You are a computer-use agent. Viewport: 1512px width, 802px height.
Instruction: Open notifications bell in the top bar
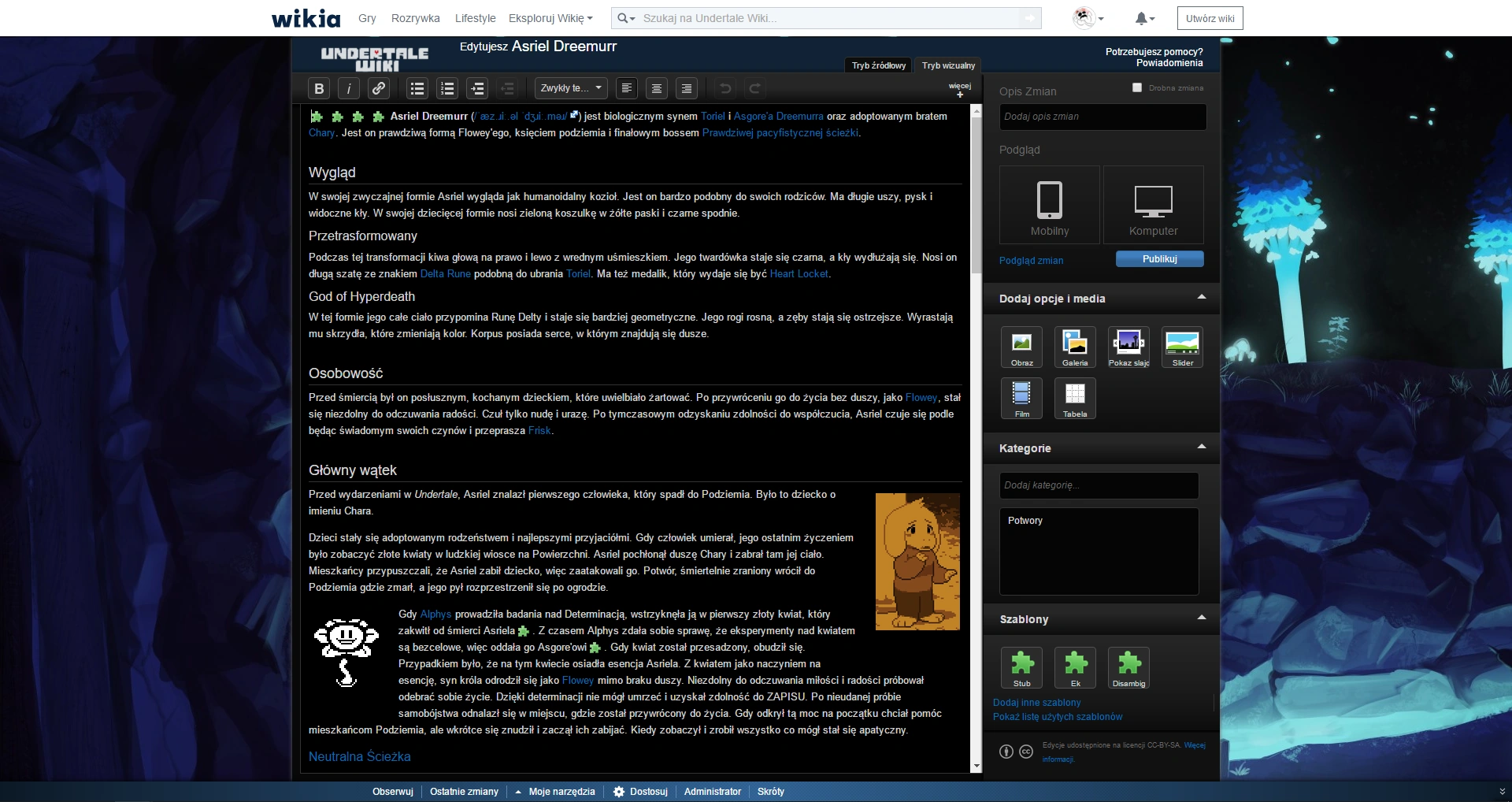[1143, 18]
